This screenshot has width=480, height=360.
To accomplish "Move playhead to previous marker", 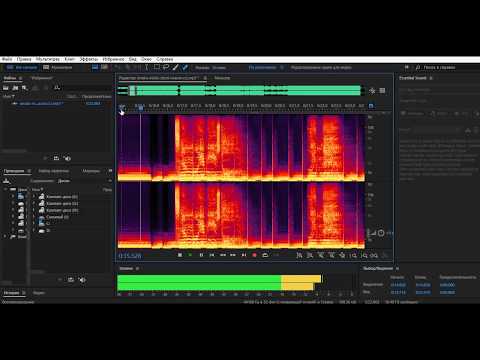I will pos(212,255).
